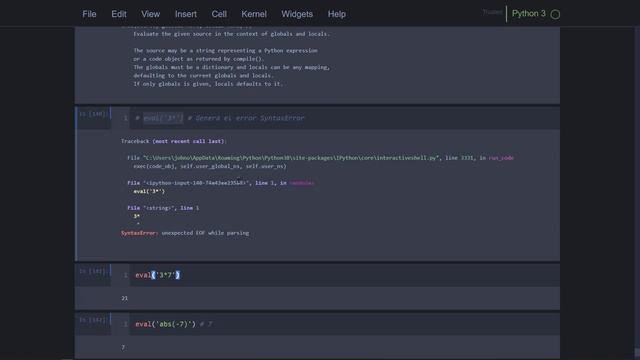Open the Insert menu

(x=186, y=14)
